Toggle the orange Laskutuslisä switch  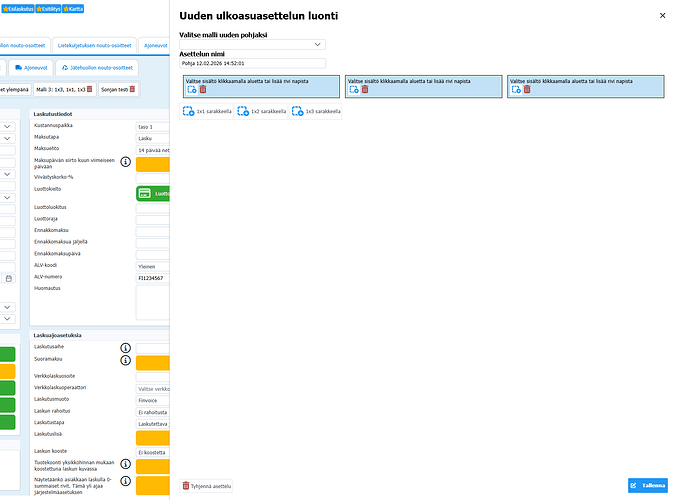pos(152,437)
